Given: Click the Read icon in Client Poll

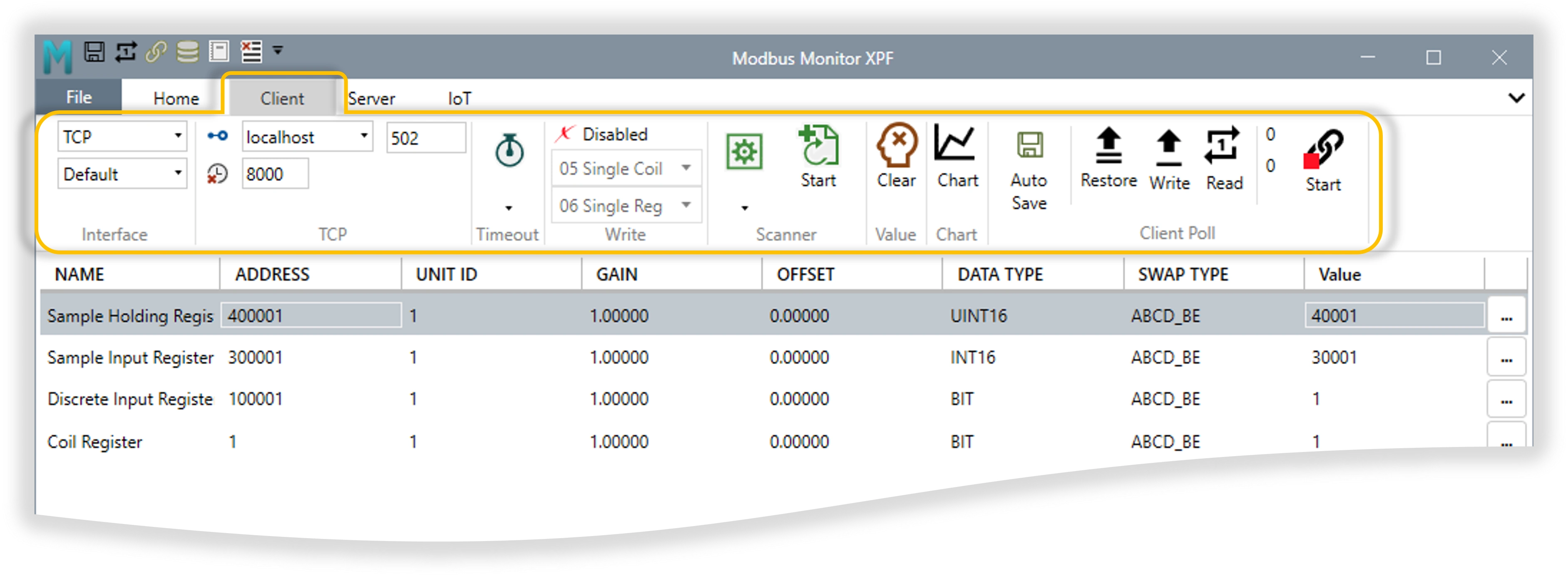Looking at the screenshot, I should tap(1224, 146).
